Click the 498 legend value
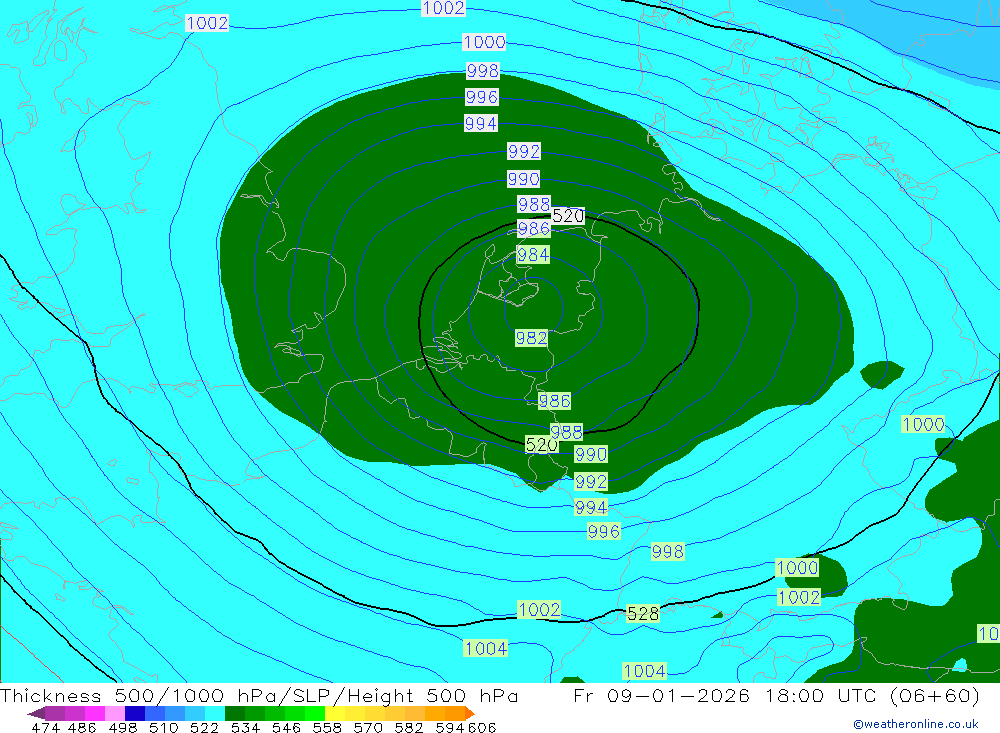 122,728
